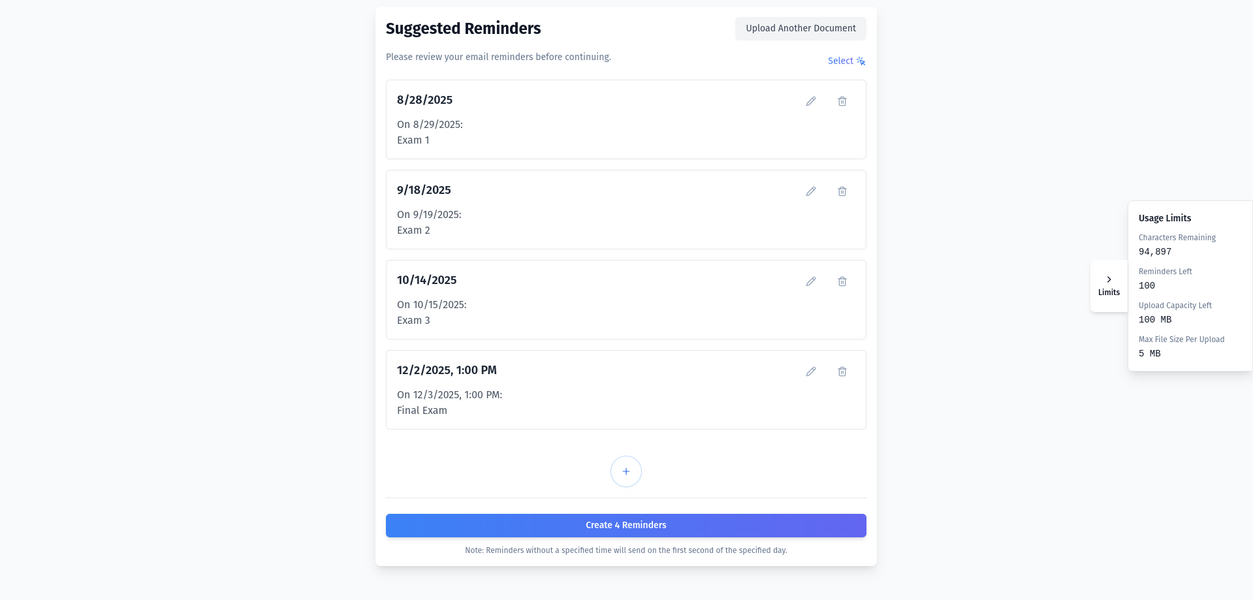Delete the 10/14/2025 Exam 3 reminder
The width and height of the screenshot is (1253, 600).
(842, 281)
